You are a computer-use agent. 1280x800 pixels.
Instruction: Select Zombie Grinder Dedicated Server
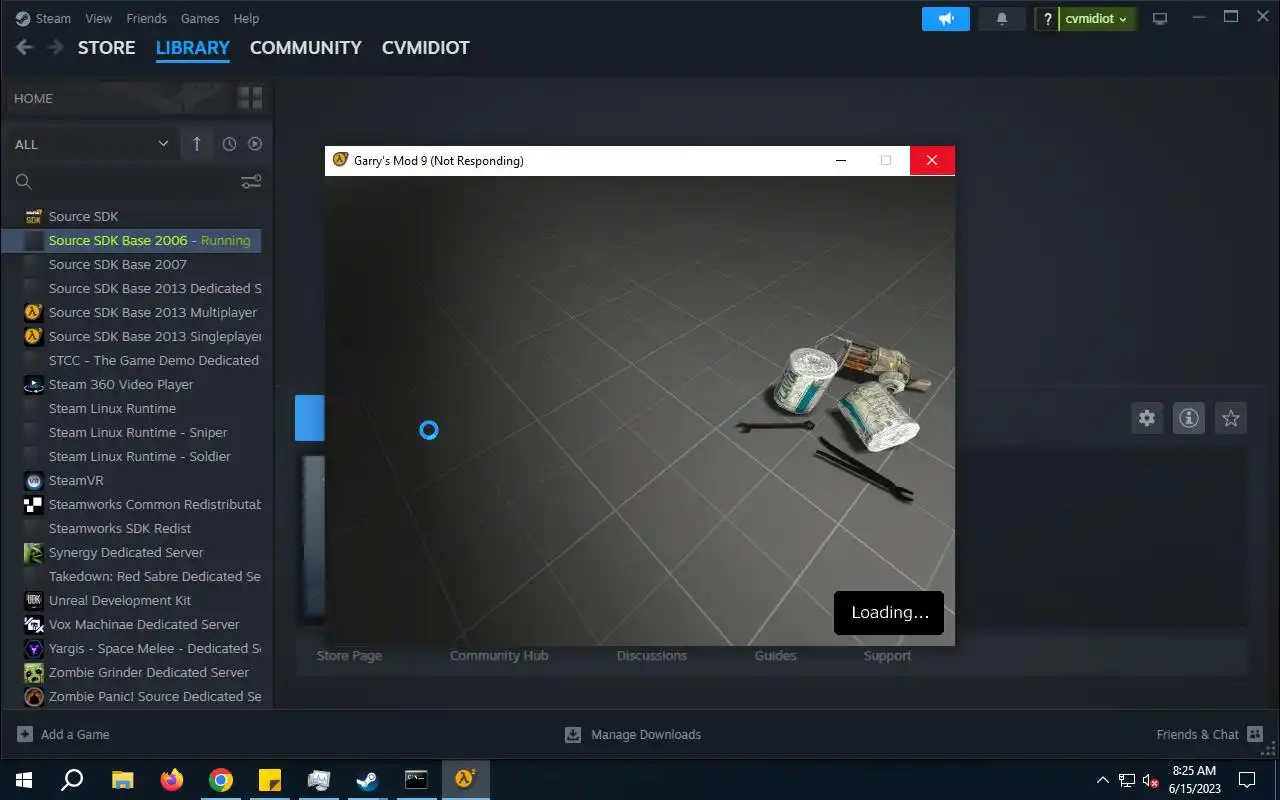pyautogui.click(x=131, y=672)
